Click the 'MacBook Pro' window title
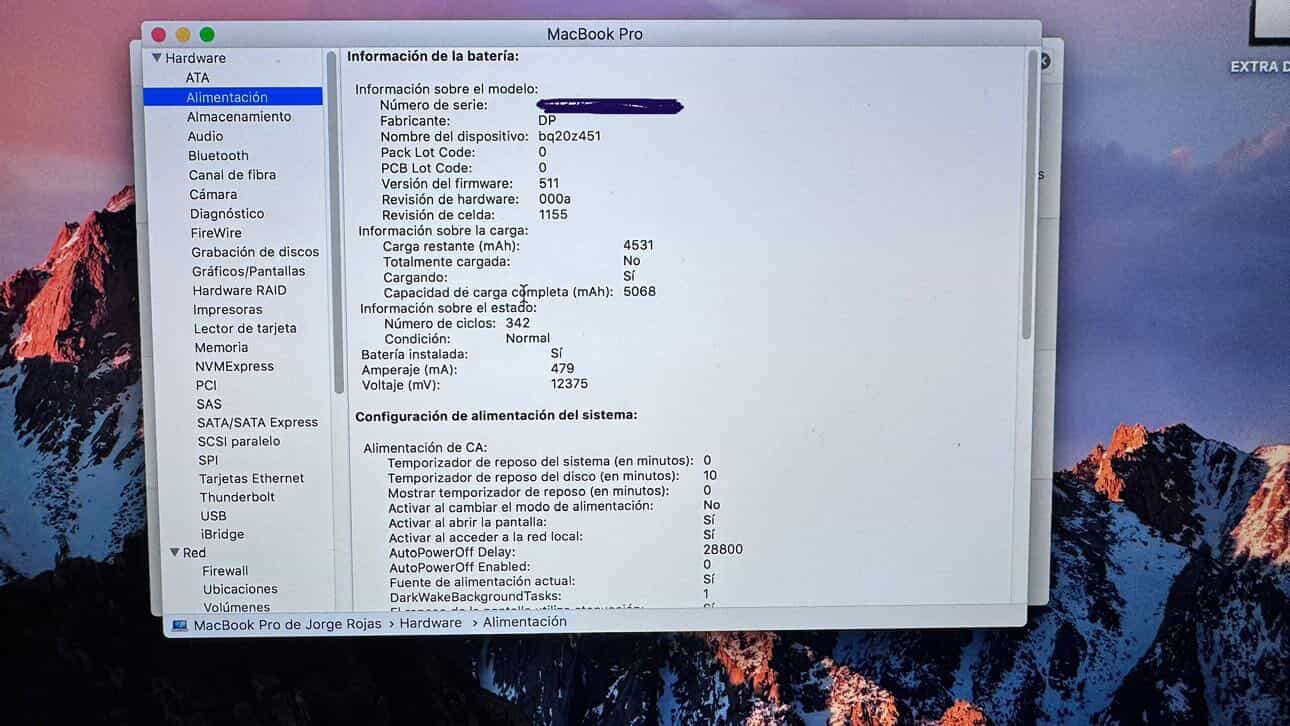The height and width of the screenshot is (726, 1290). (595, 34)
